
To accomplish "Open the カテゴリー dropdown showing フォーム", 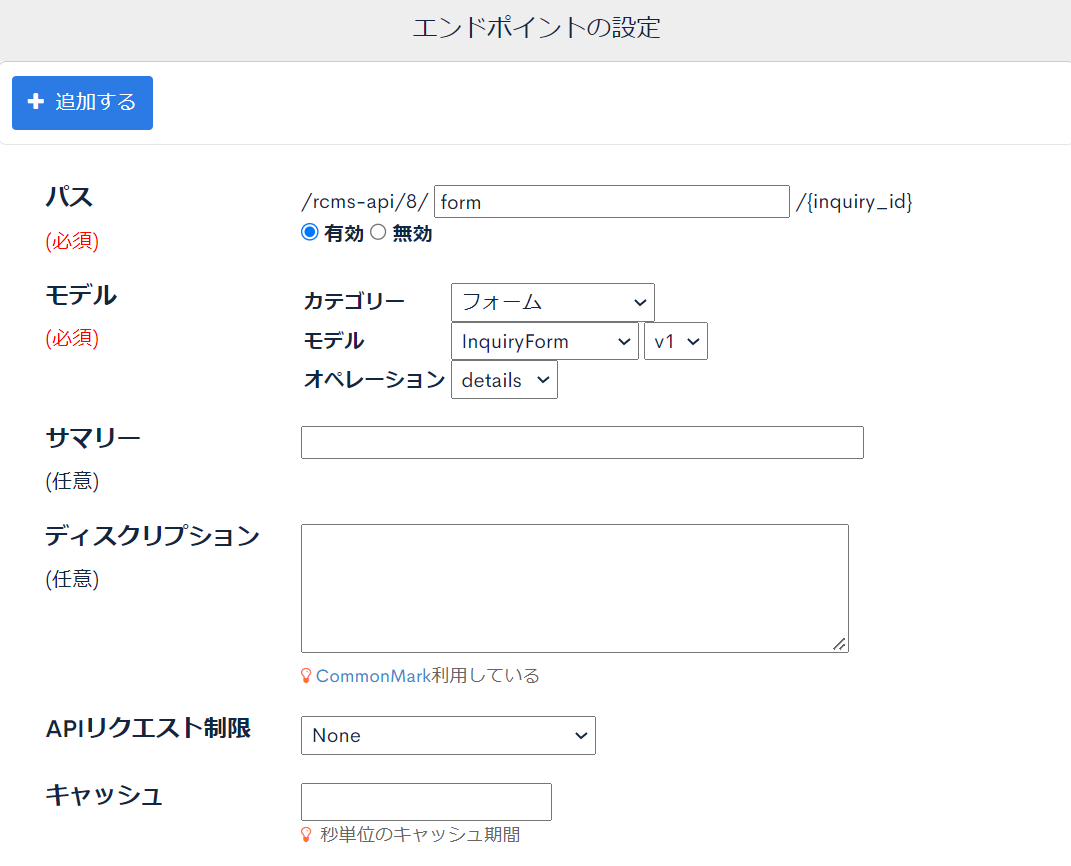I will point(553,302).
